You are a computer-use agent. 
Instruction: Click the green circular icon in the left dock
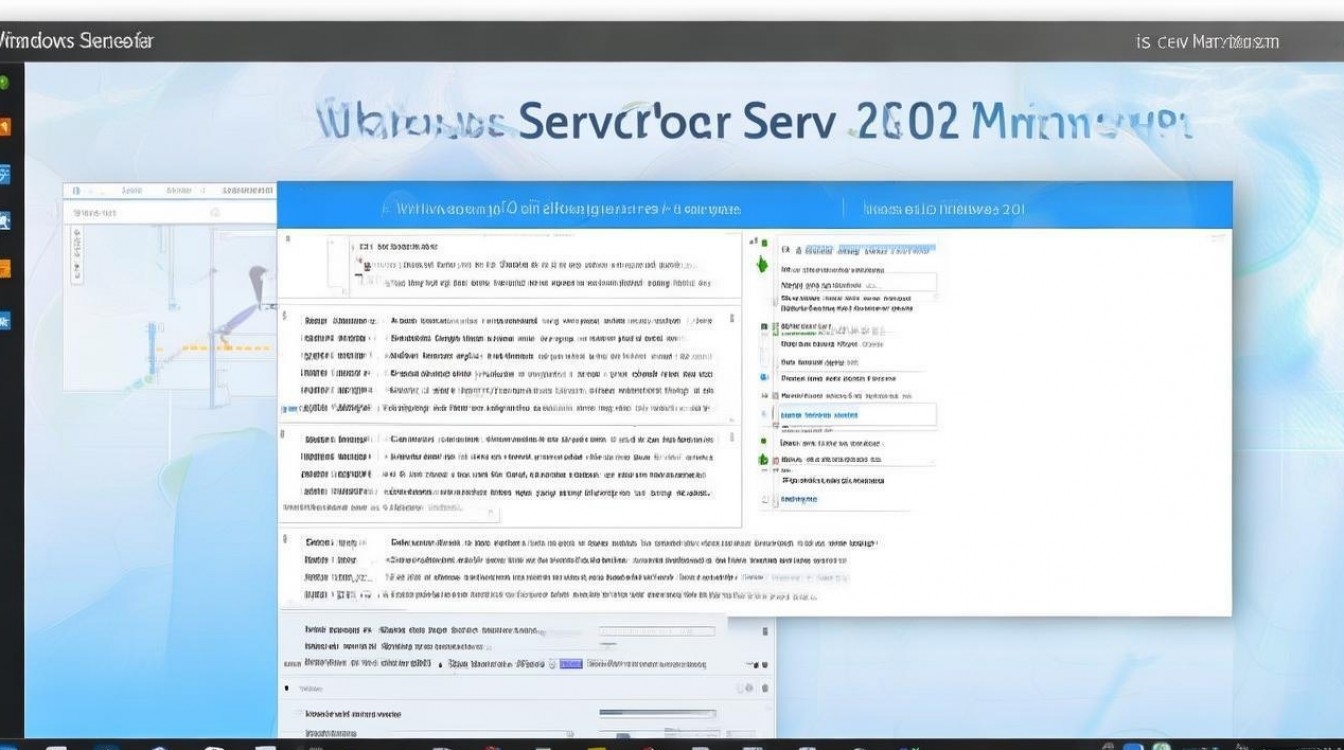tap(4, 83)
